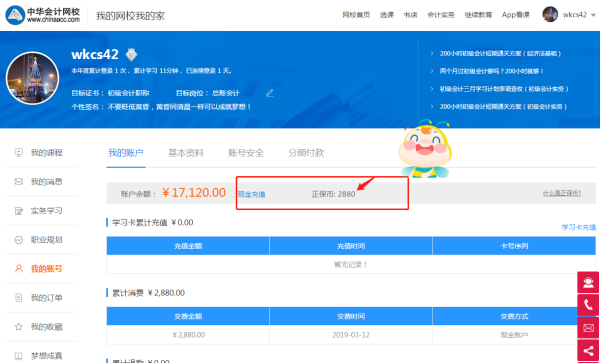Open 书店 in top navigation
600x363 pixels.
tap(410, 15)
